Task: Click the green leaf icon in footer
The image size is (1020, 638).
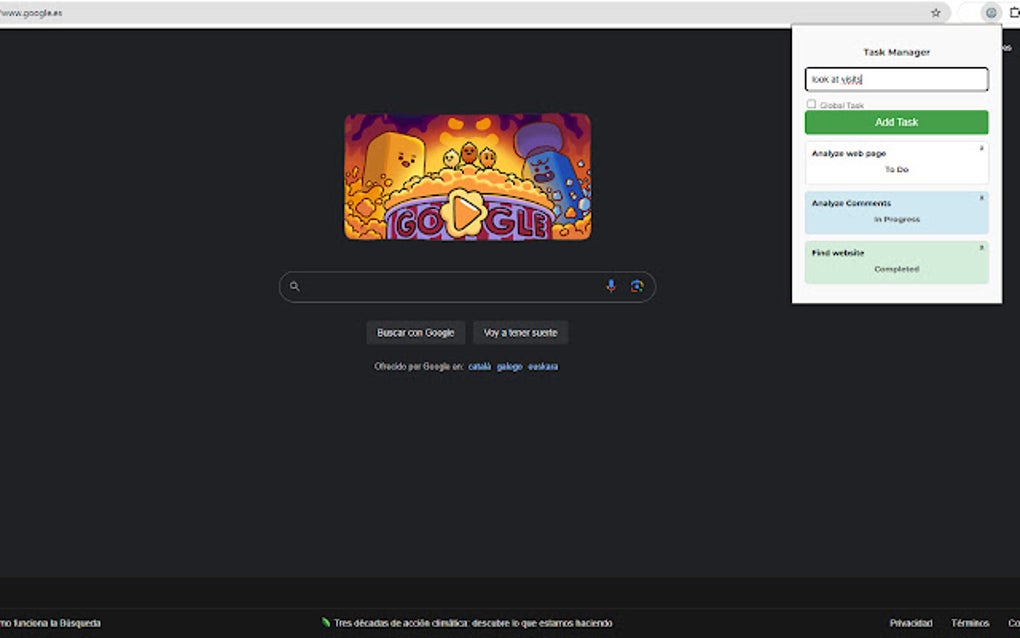Action: coord(325,622)
